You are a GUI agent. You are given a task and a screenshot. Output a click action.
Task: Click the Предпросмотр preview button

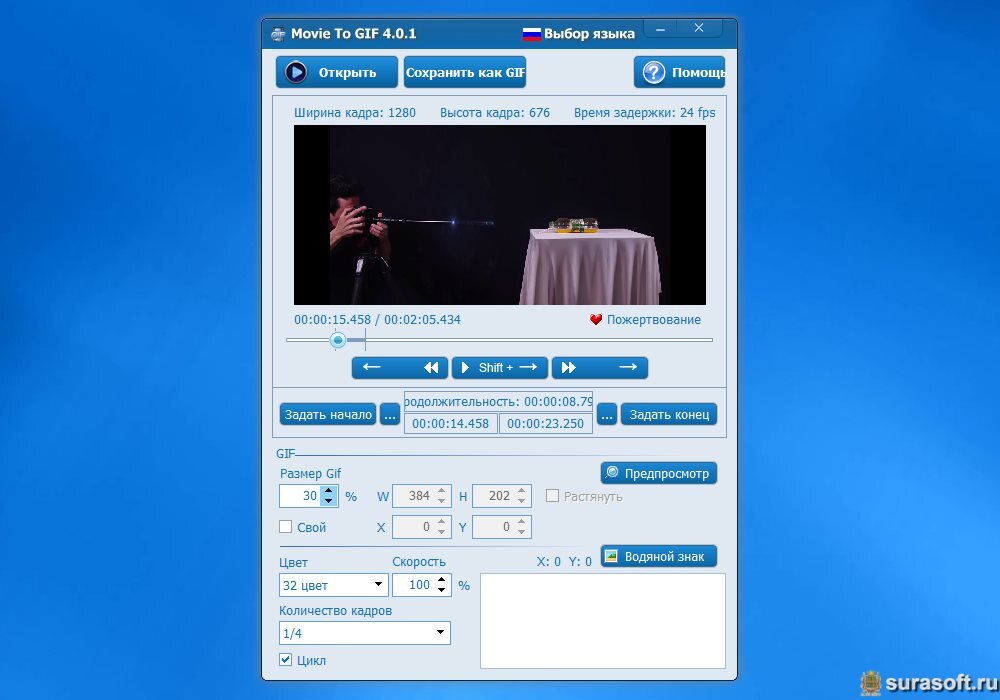(659, 473)
